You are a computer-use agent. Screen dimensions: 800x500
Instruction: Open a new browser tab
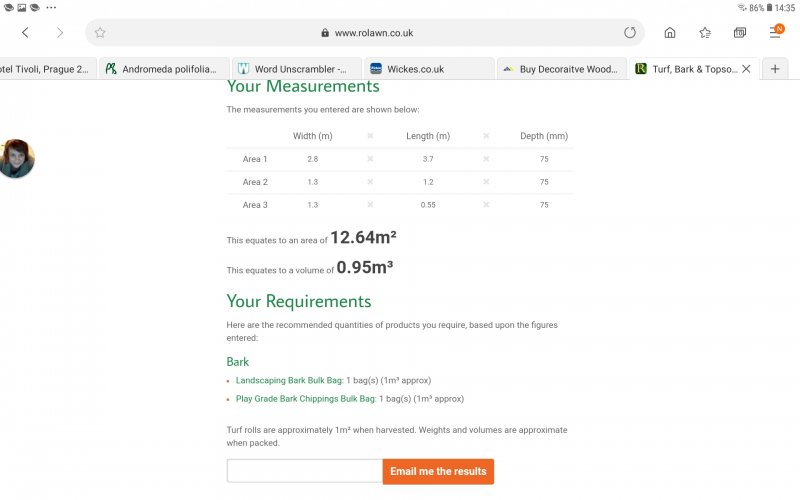[x=775, y=69]
